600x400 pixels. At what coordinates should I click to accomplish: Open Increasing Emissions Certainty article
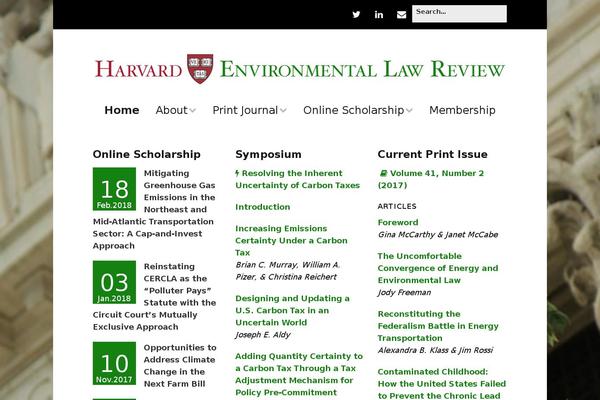click(291, 240)
